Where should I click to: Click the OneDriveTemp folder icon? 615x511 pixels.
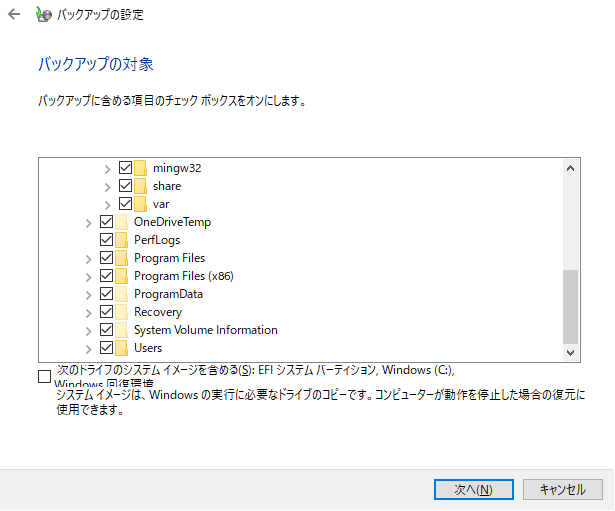coord(121,222)
